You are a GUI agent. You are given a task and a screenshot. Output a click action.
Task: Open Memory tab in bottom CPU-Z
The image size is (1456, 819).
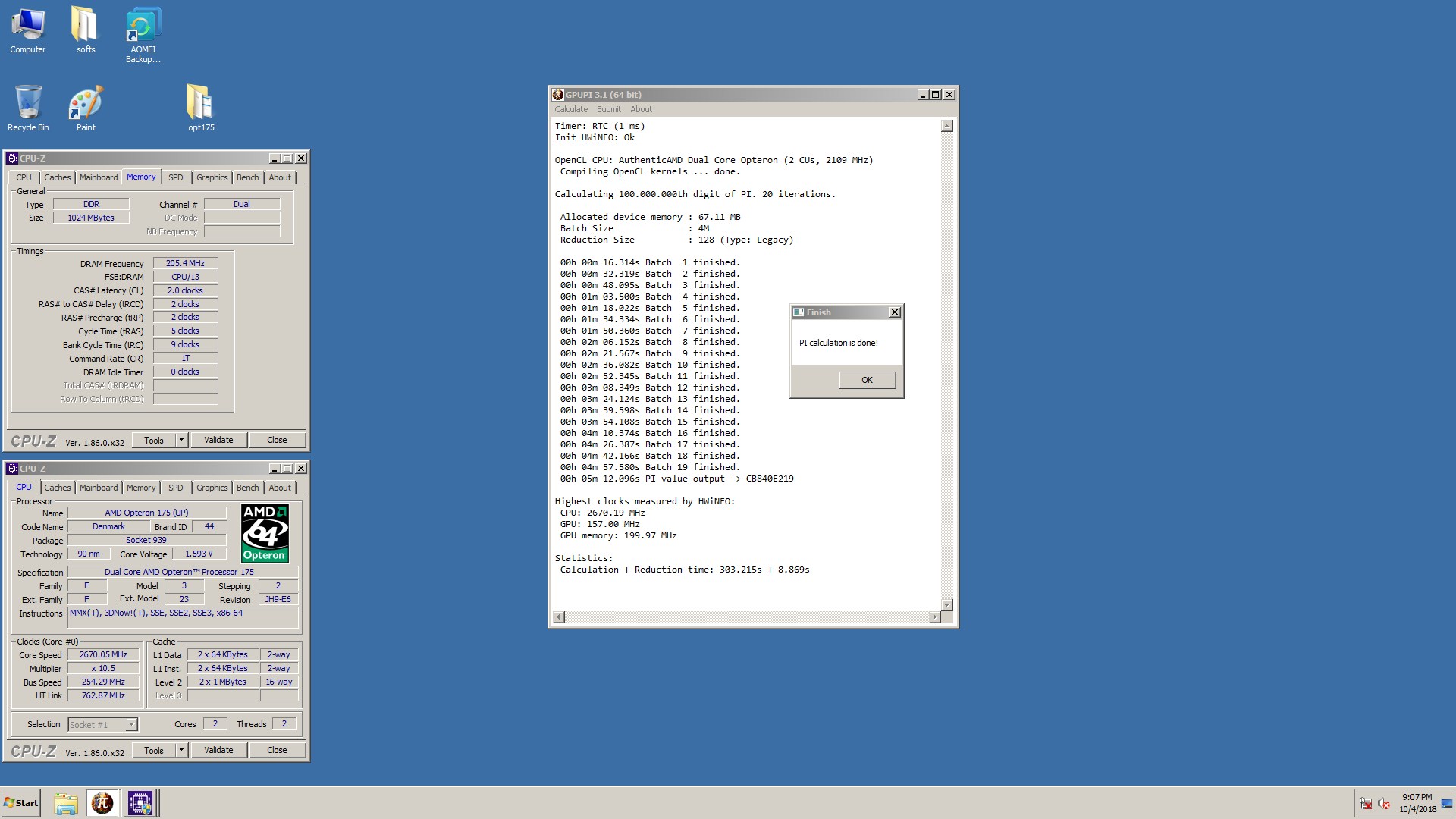point(141,488)
